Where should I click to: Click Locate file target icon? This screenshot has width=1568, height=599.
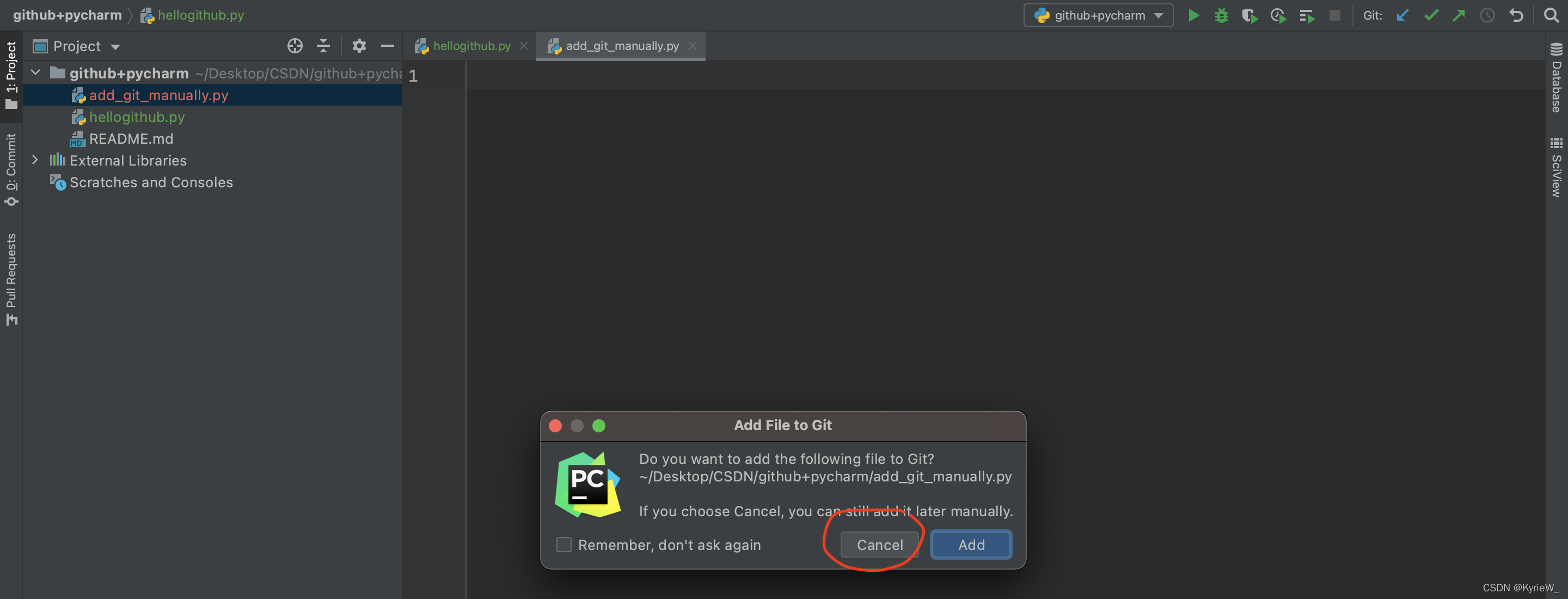coord(295,46)
